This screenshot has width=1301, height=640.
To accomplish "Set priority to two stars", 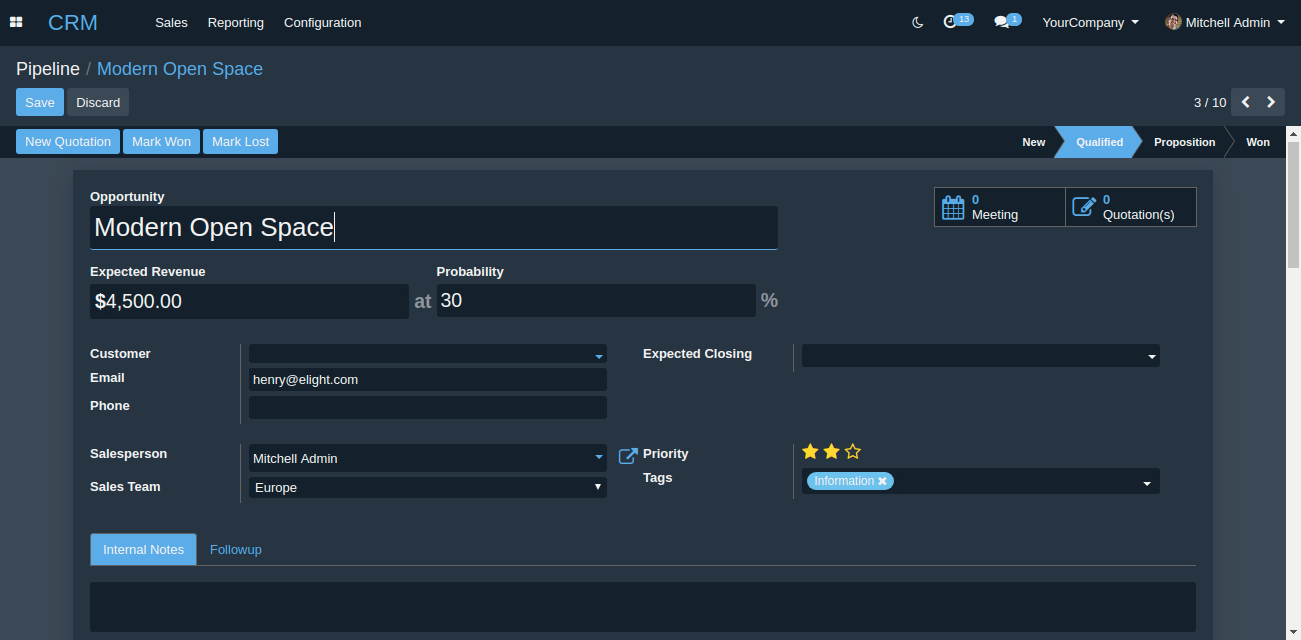I will click(x=831, y=451).
